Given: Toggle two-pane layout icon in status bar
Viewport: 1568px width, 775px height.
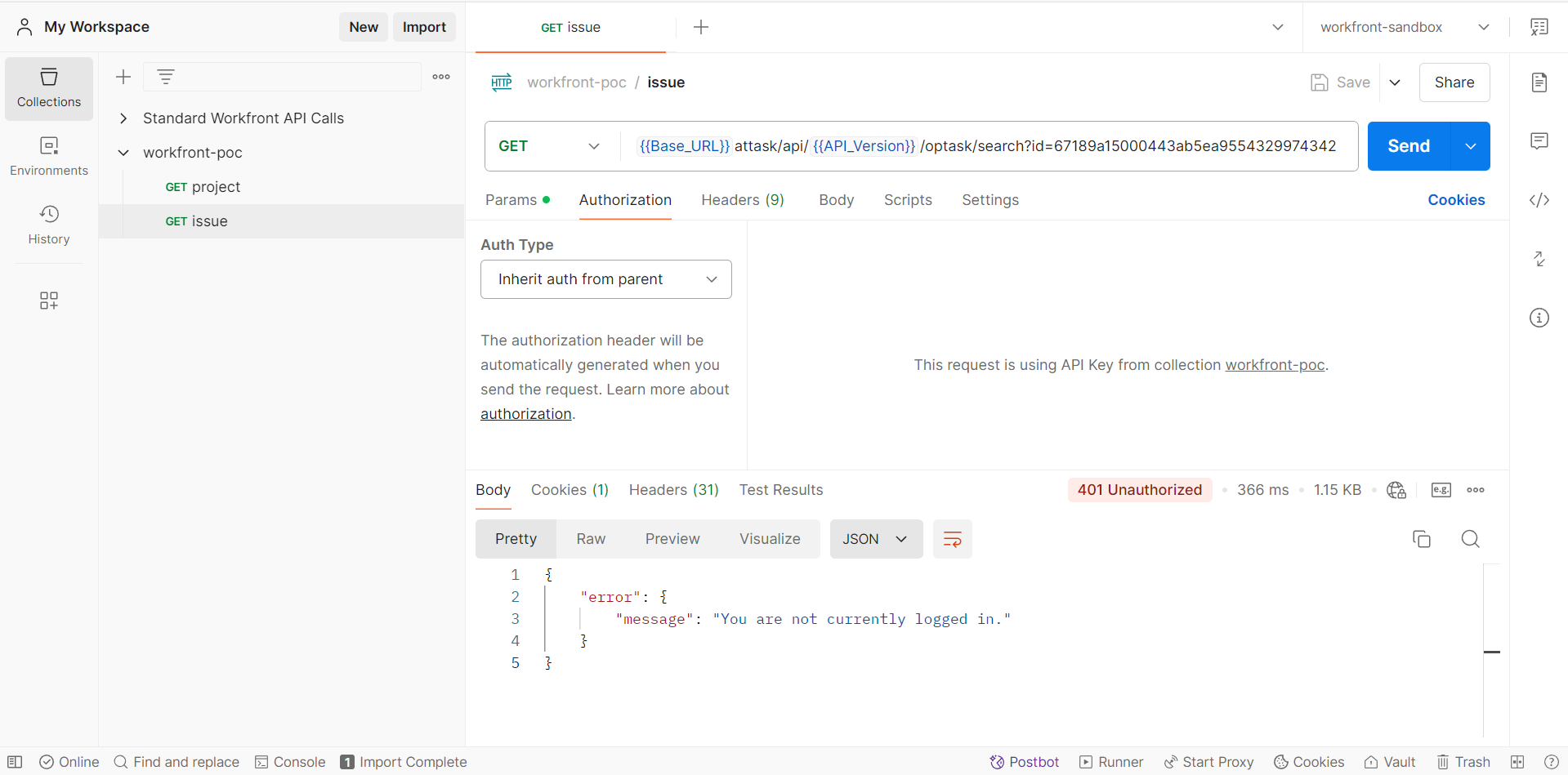Looking at the screenshot, I should click(1517, 762).
